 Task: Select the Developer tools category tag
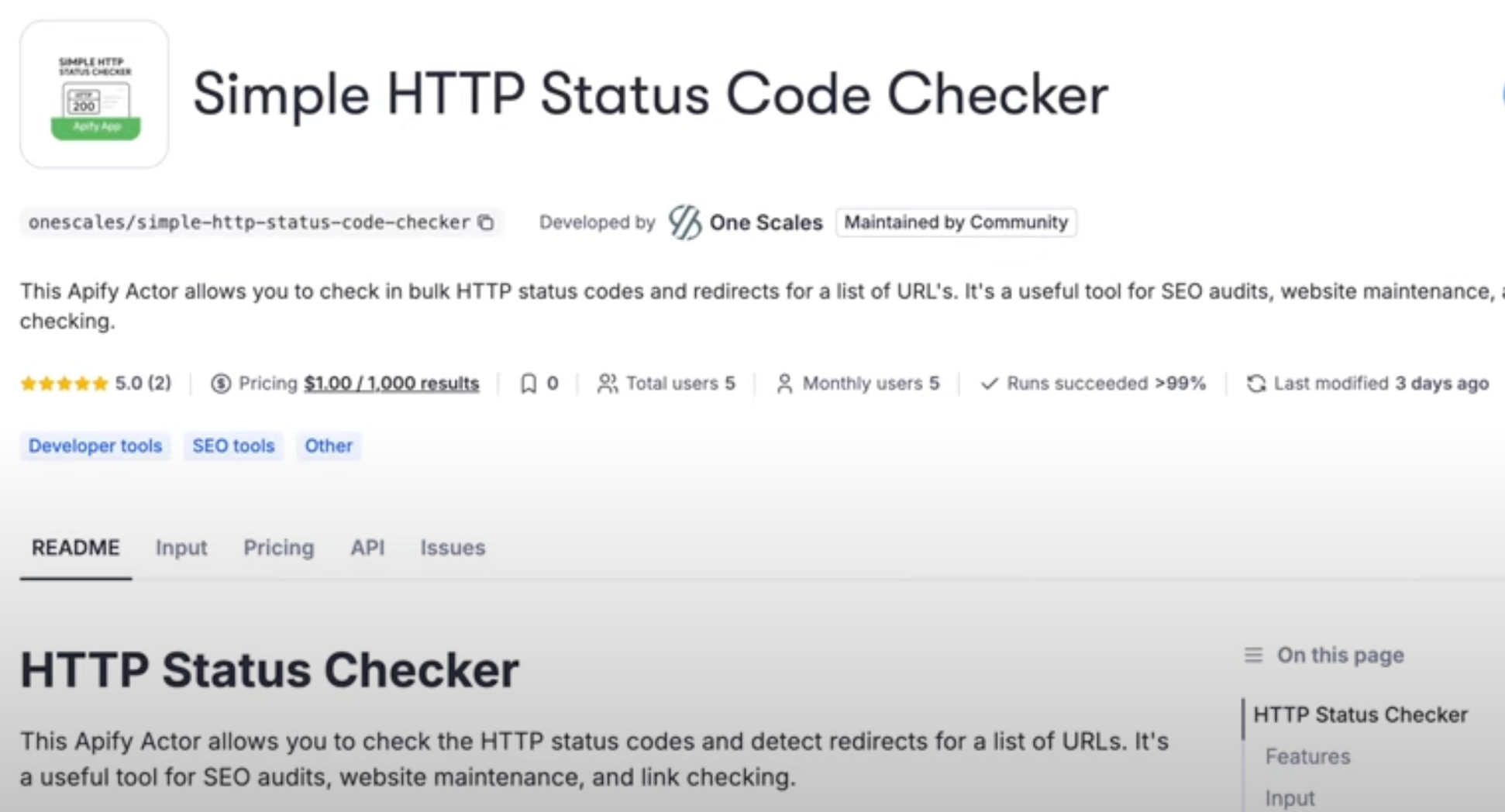[x=95, y=446]
